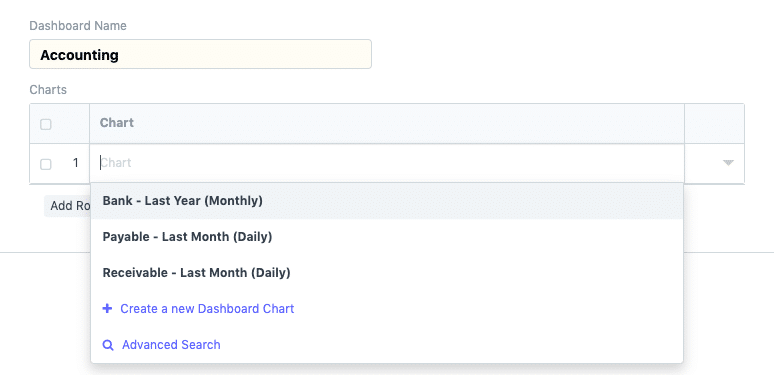This screenshot has width=774, height=375.
Task: Click the empty rightmost table header cell
Action: (714, 123)
